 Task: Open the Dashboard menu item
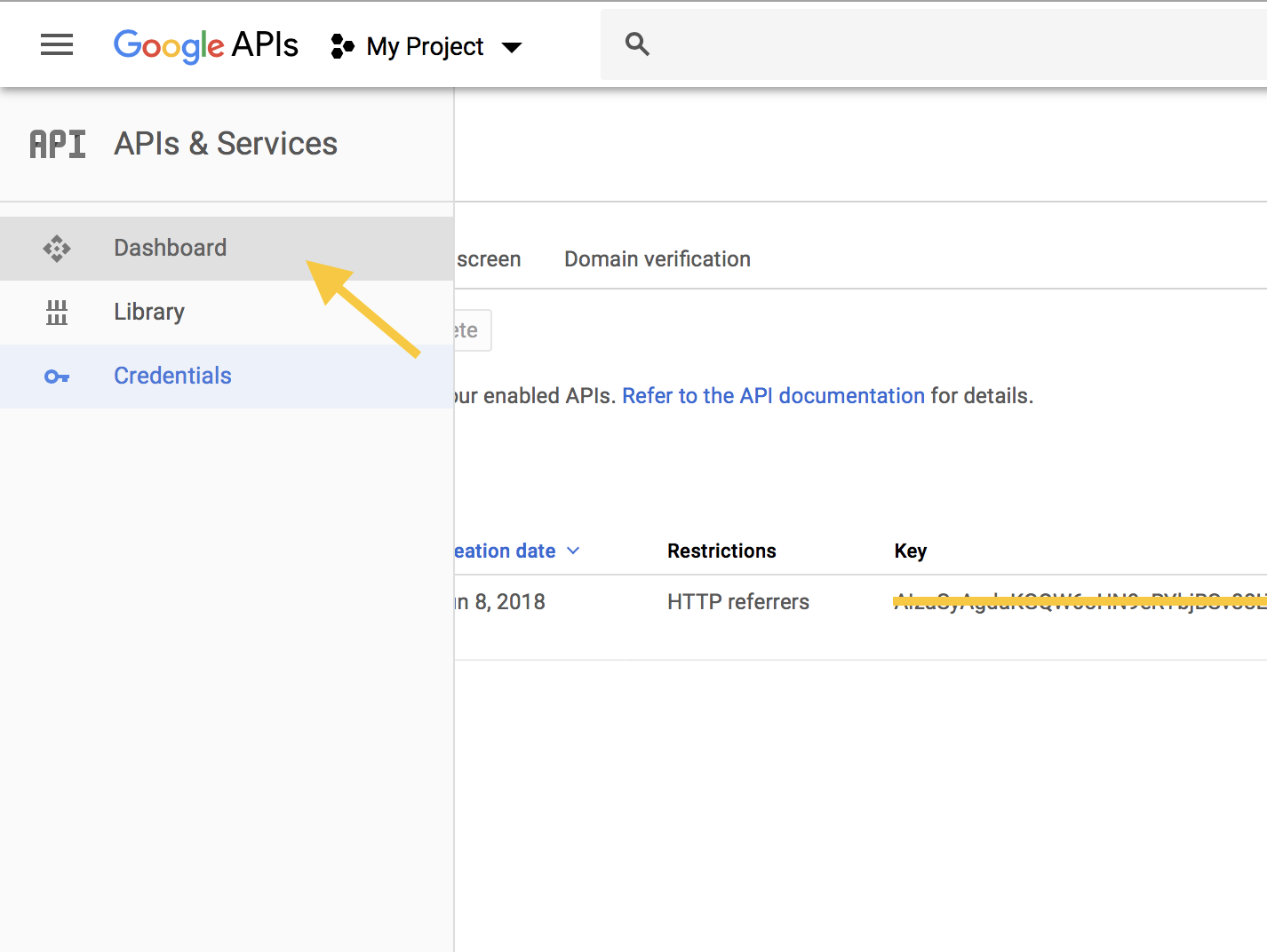[227, 249]
